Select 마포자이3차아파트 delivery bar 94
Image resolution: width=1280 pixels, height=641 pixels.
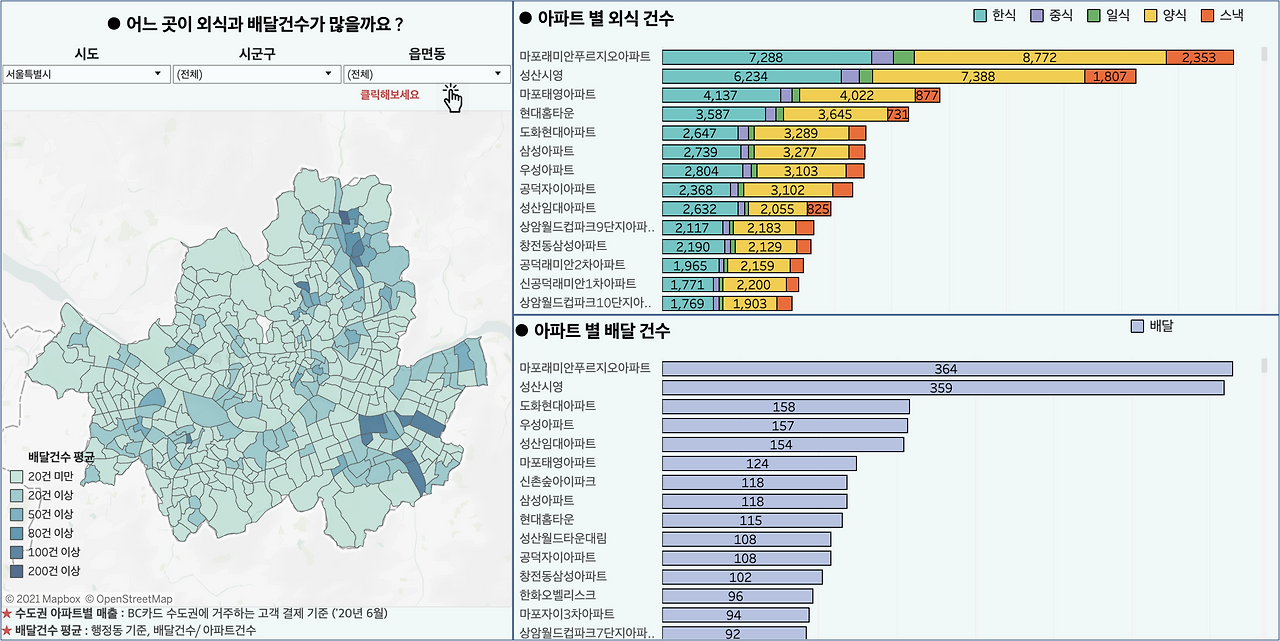[x=736, y=614]
